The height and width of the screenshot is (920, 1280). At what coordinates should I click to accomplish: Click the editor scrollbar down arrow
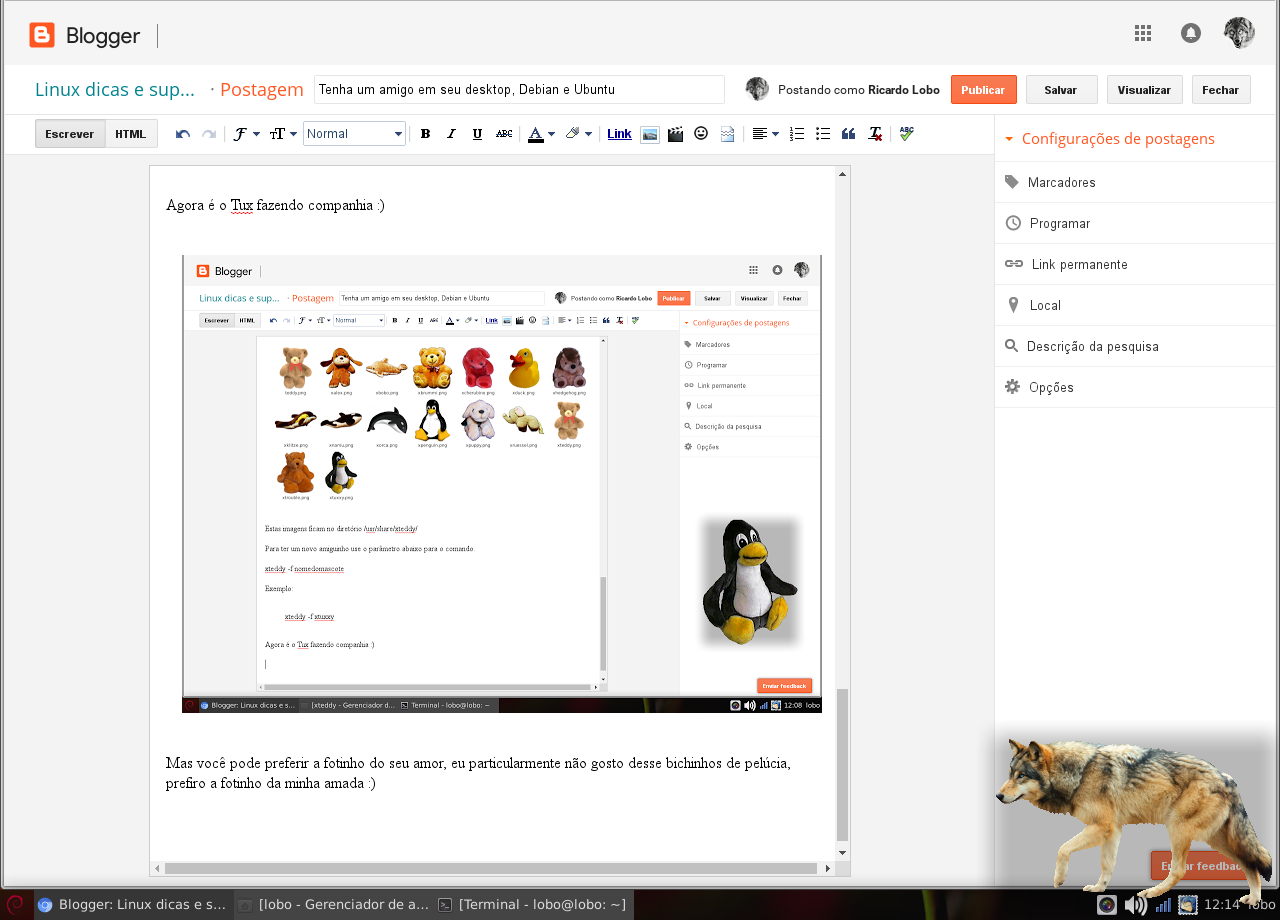(x=843, y=853)
